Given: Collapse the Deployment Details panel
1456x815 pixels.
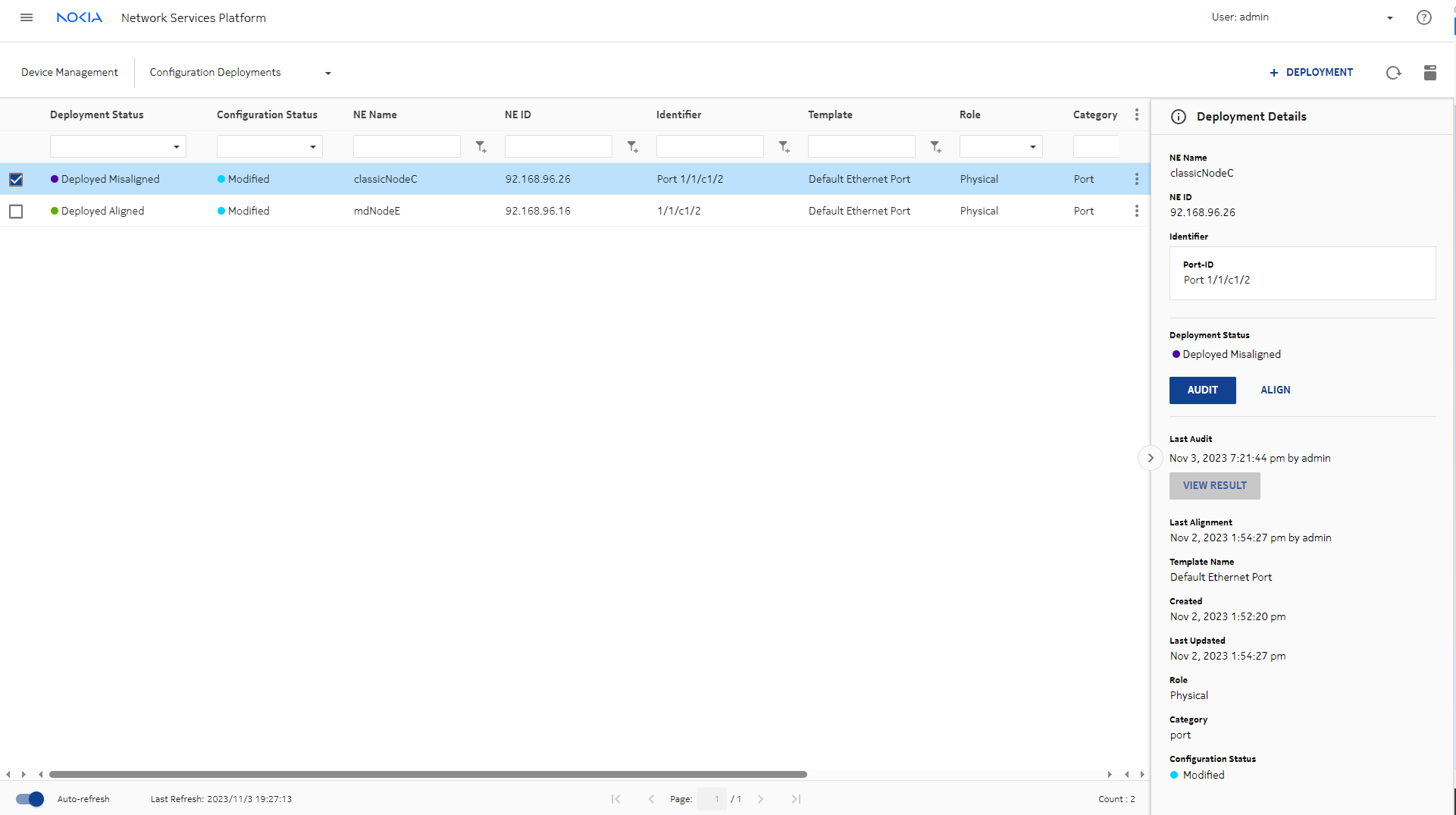Looking at the screenshot, I should [x=1150, y=458].
